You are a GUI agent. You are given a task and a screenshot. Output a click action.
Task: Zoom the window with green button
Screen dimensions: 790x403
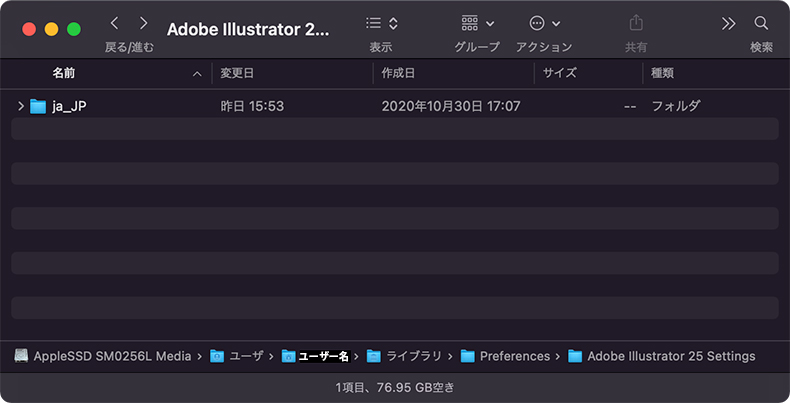coord(74,29)
